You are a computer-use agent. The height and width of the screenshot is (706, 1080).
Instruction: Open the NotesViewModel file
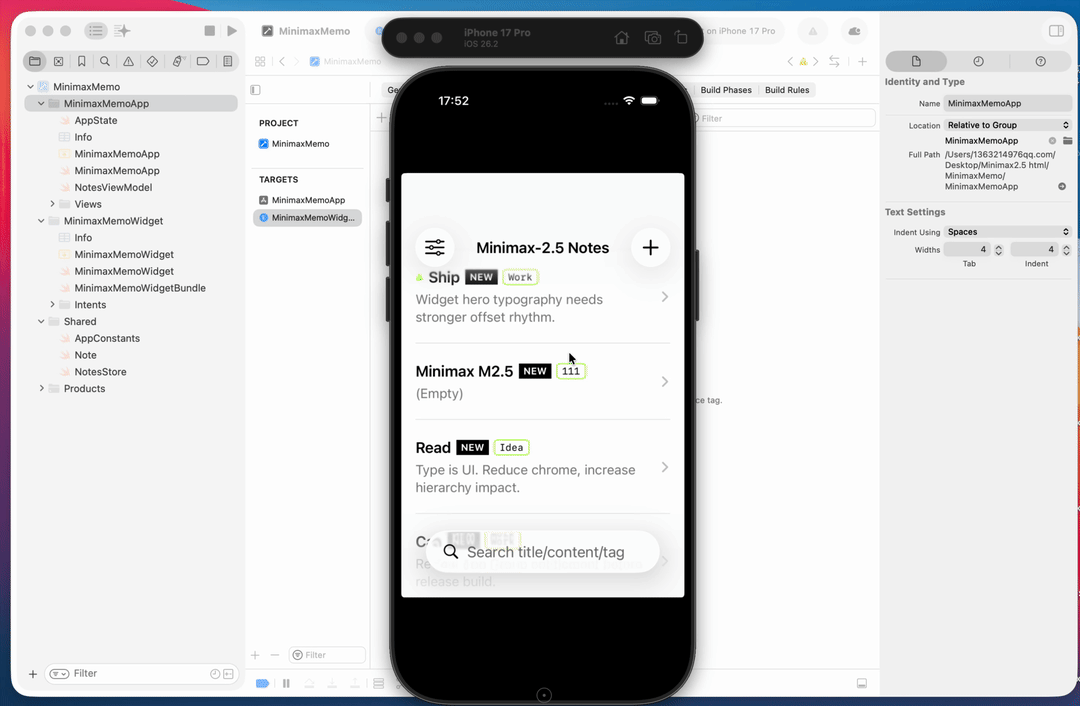113,187
